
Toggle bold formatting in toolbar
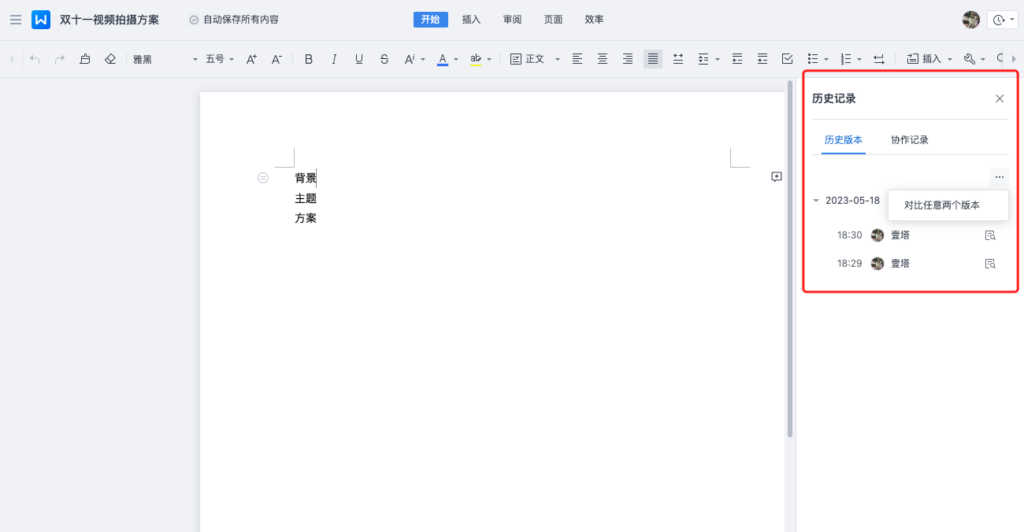point(309,59)
